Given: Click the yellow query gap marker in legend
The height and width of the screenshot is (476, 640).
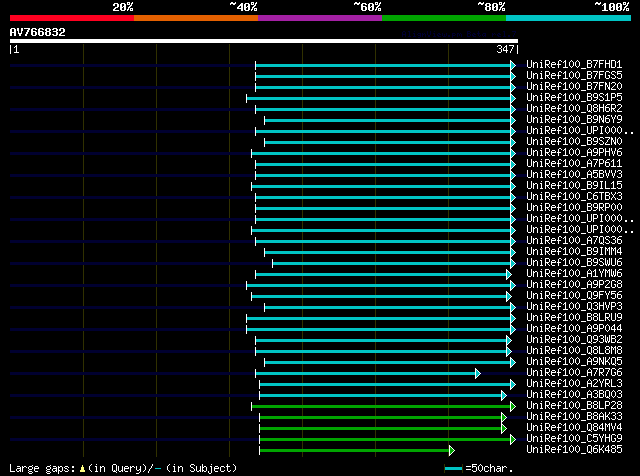Looking at the screenshot, I should tap(82, 469).
